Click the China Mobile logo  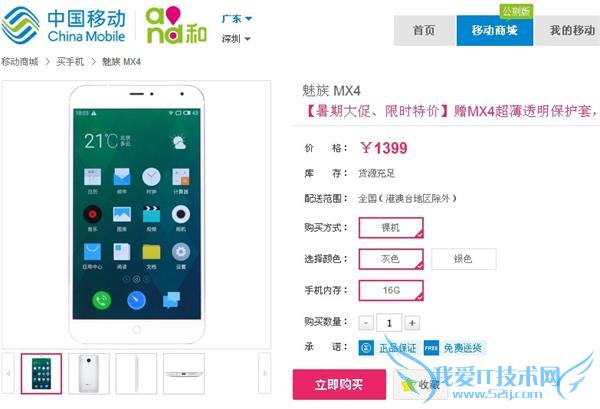pyautogui.click(x=64, y=25)
